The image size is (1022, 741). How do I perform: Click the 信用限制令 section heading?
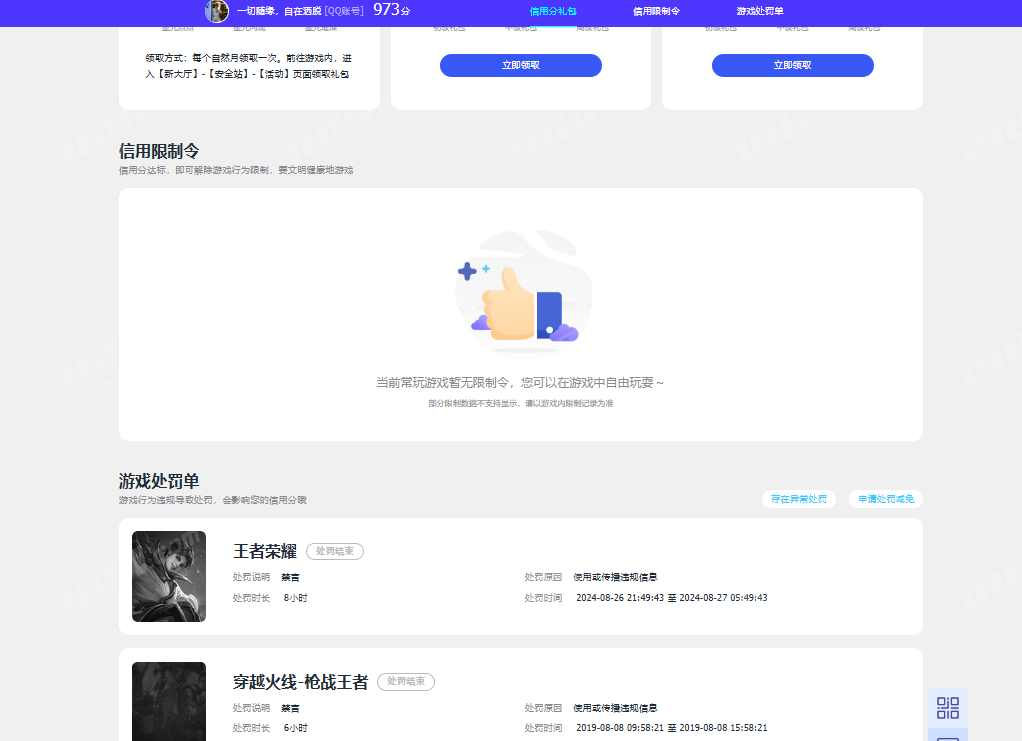pos(159,151)
